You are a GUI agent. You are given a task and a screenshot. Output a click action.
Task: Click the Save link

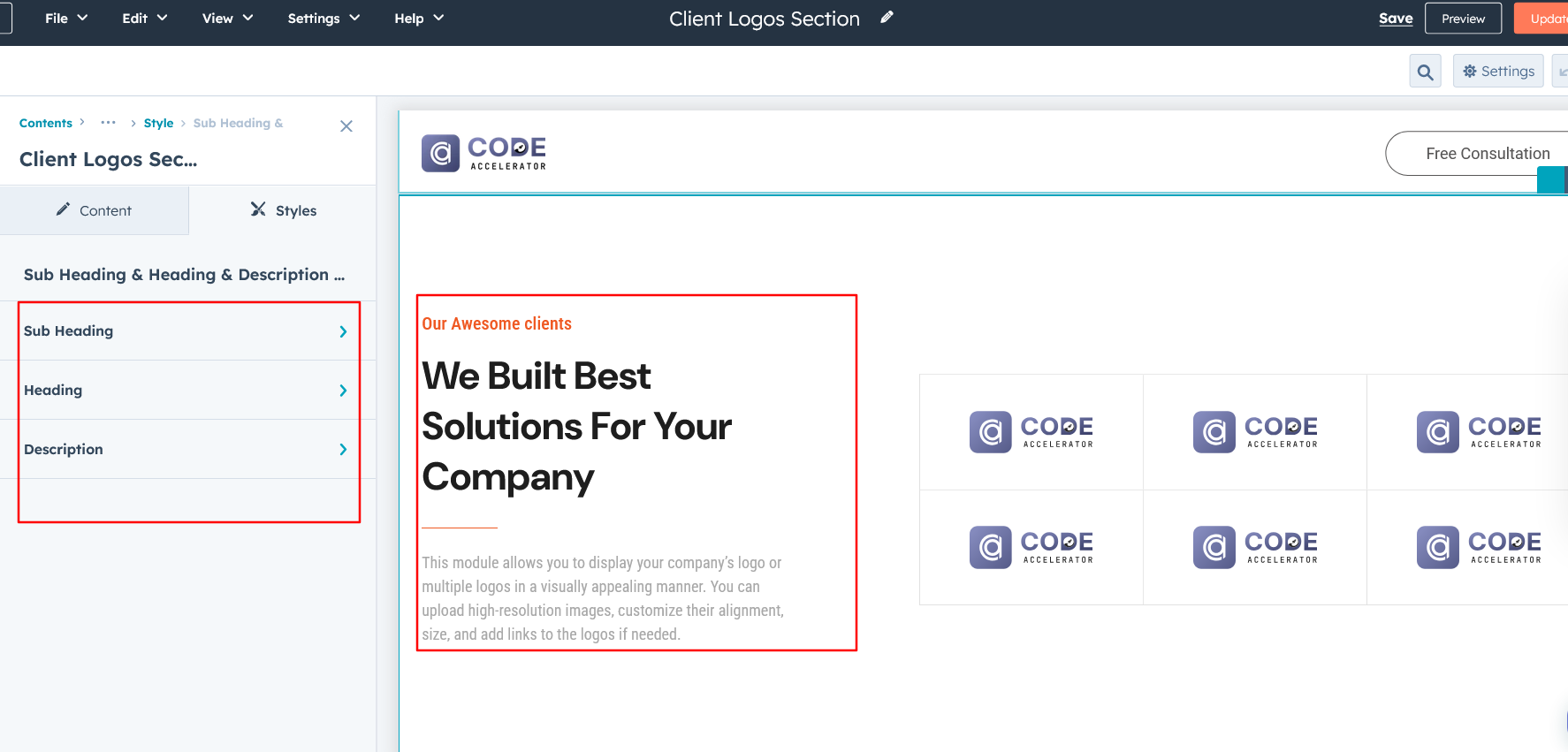click(1396, 19)
